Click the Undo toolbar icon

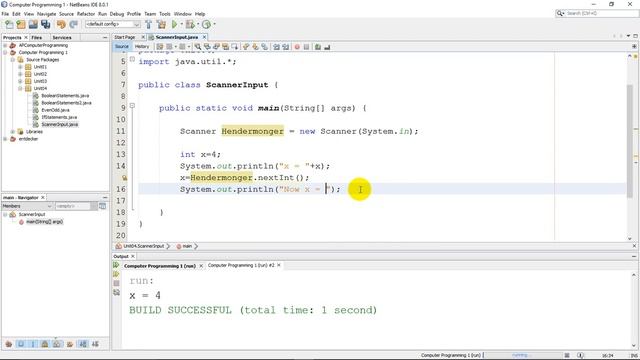coord(61,24)
